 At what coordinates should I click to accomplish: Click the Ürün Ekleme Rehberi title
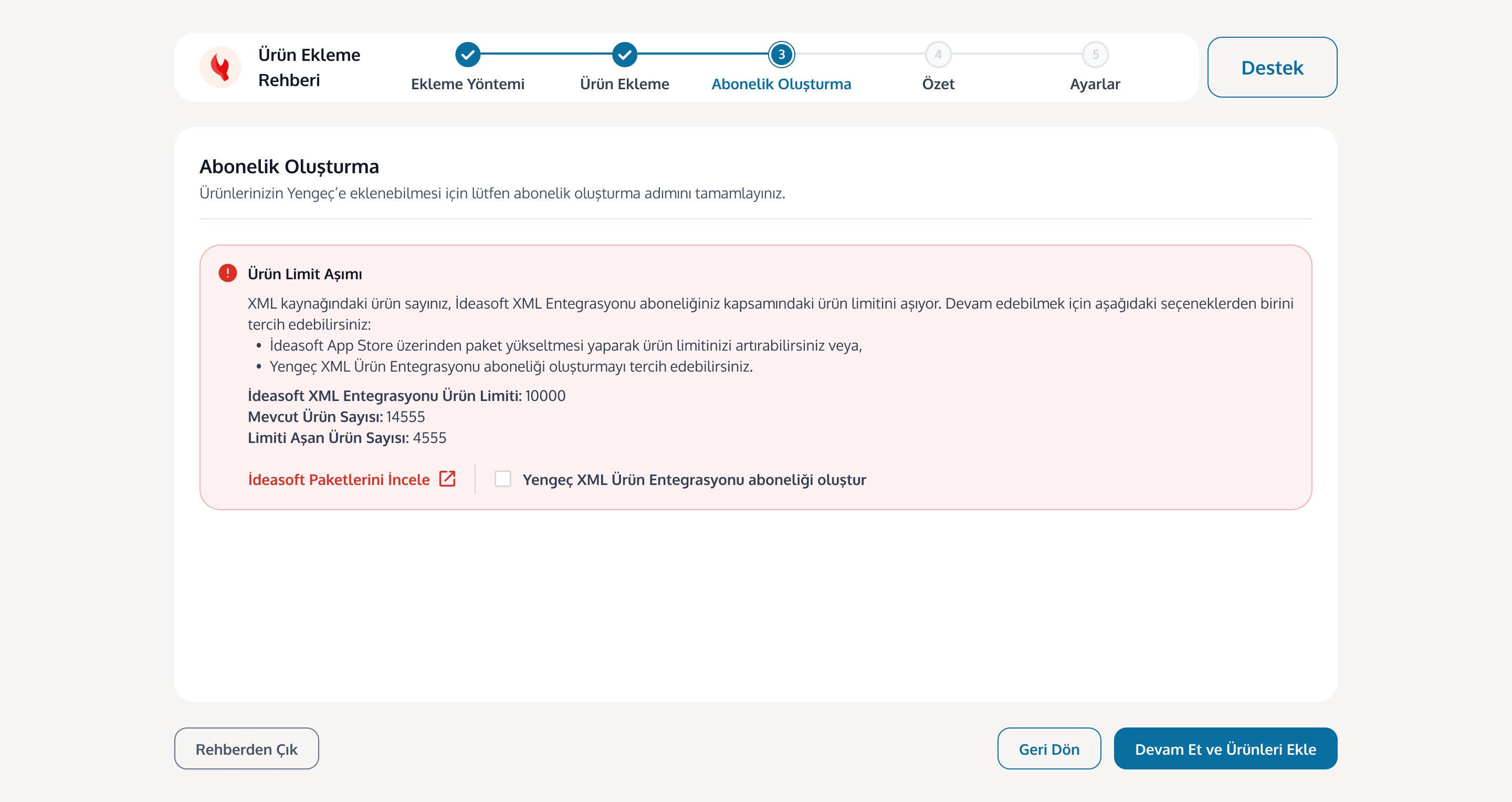(x=309, y=68)
